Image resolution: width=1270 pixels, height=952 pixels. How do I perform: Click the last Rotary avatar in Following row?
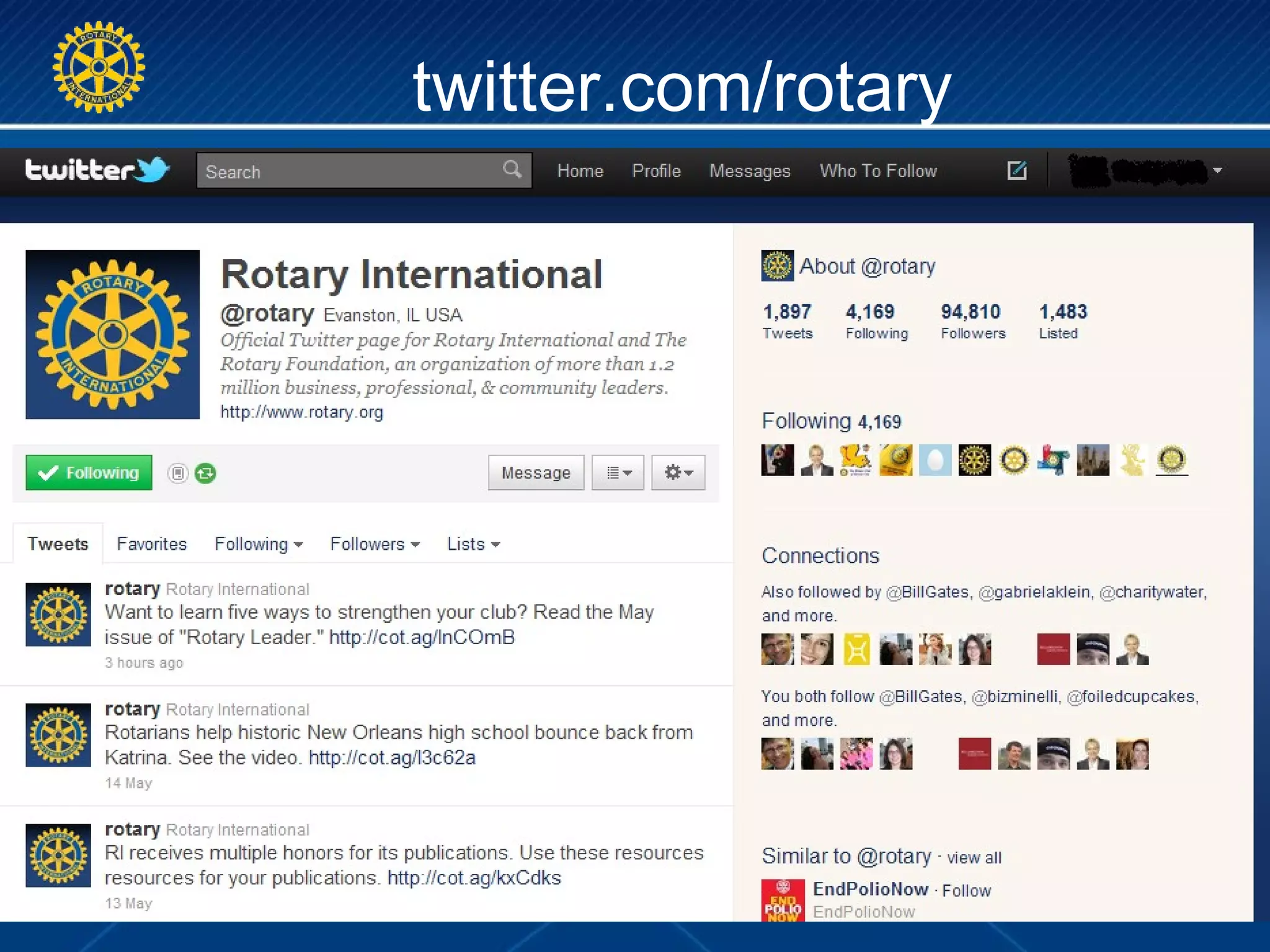click(1172, 460)
